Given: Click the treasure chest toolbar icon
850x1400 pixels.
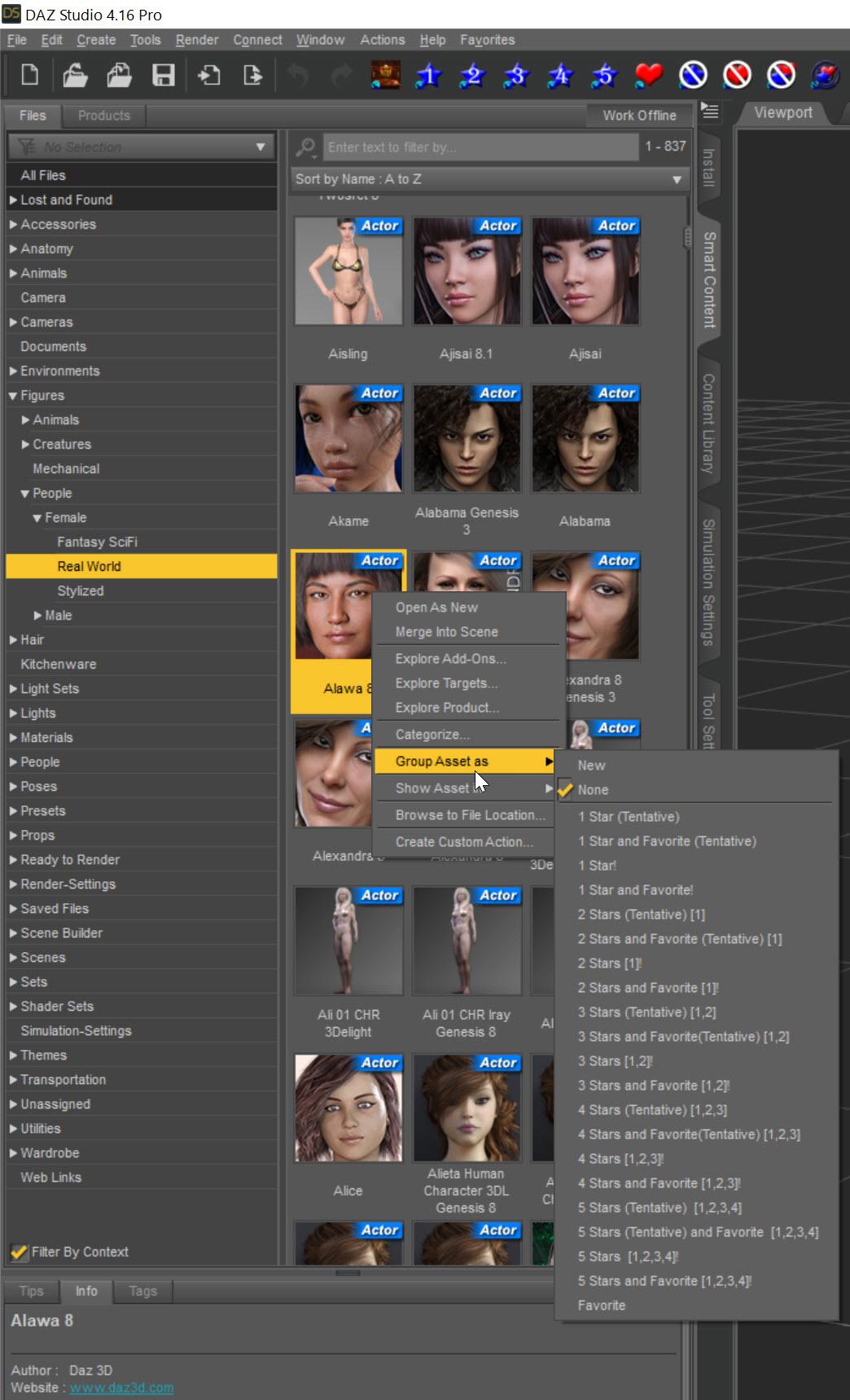Looking at the screenshot, I should coord(385,76).
